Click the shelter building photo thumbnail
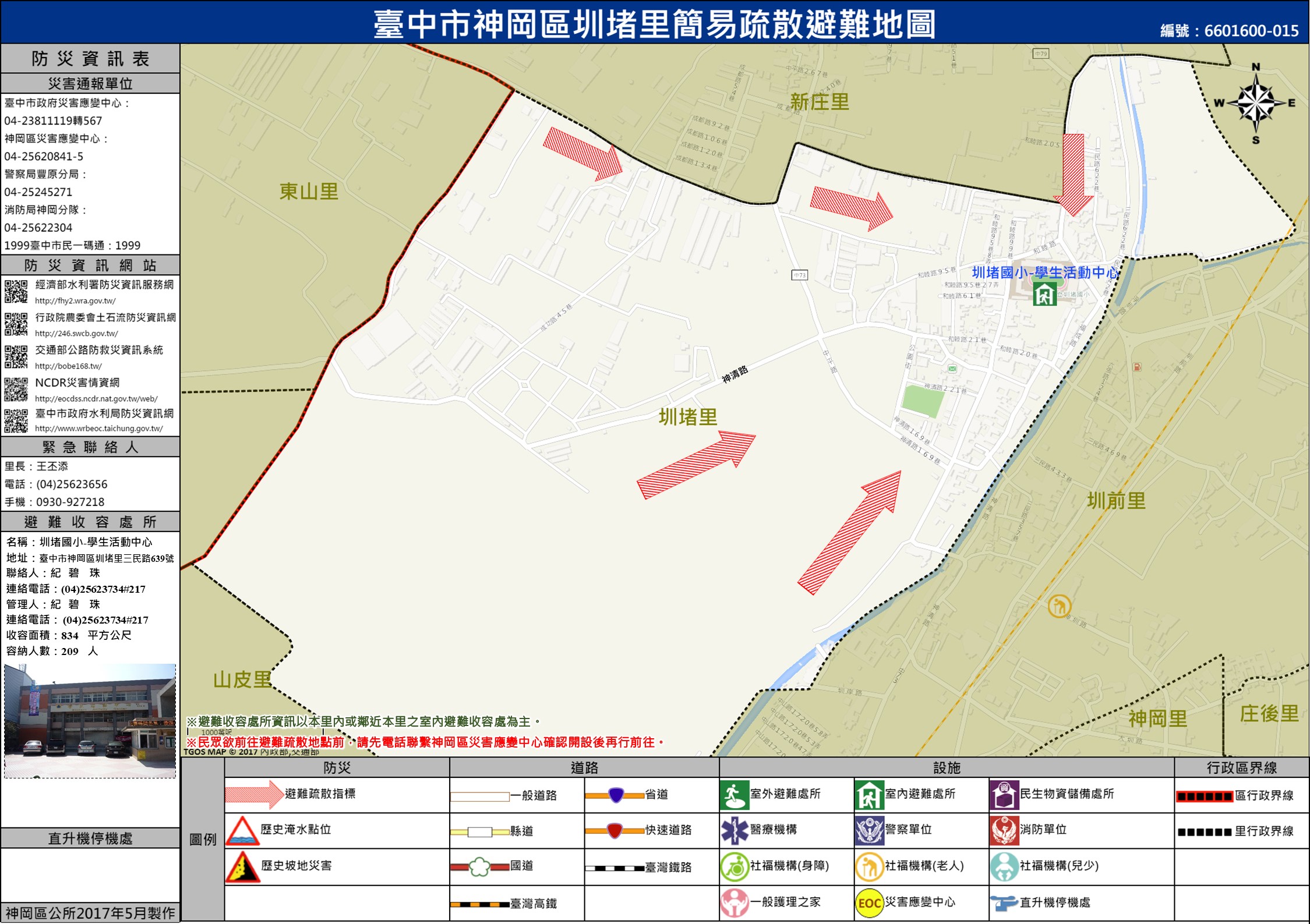Viewport: 1310px width, 924px height. point(90,720)
